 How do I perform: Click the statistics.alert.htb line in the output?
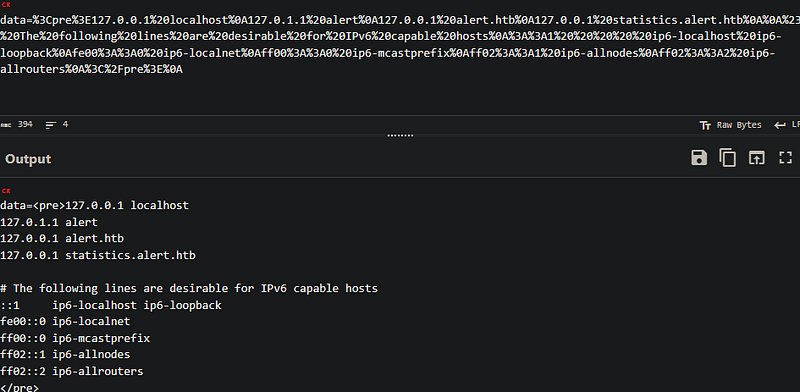click(98, 255)
